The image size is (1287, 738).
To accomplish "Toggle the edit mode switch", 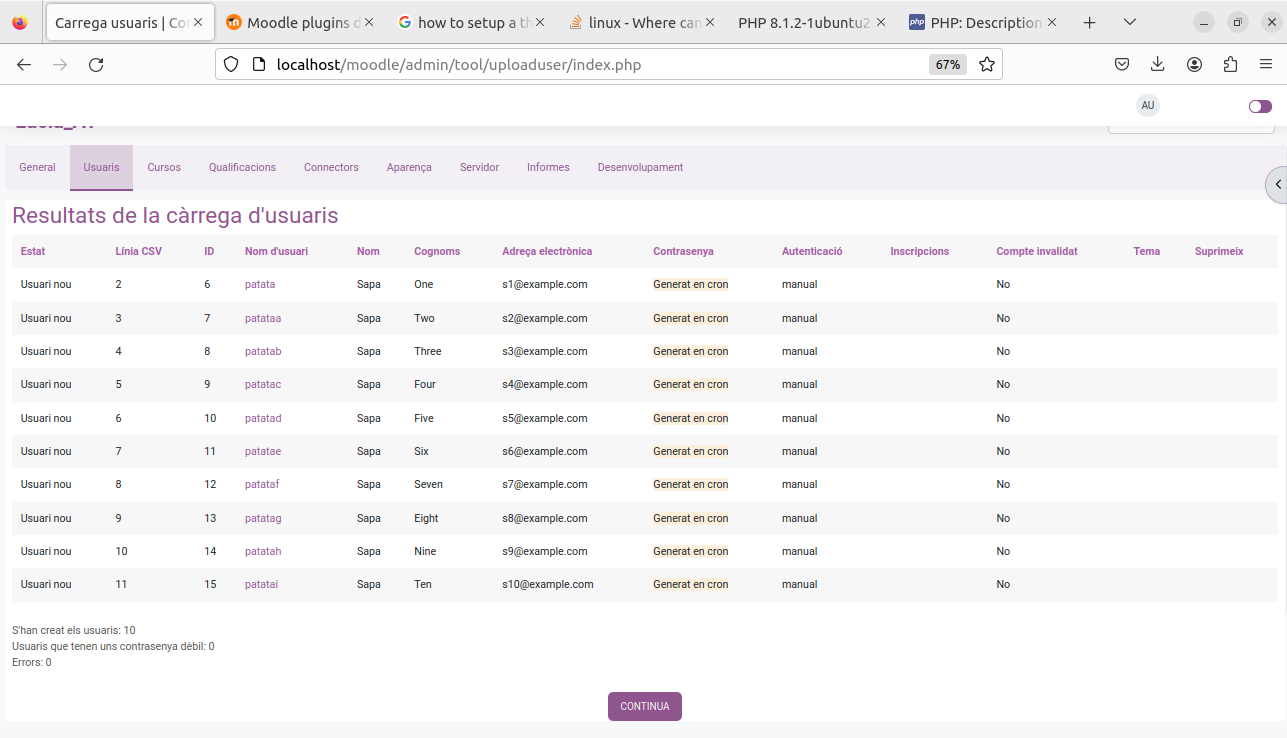I will tap(1260, 106).
